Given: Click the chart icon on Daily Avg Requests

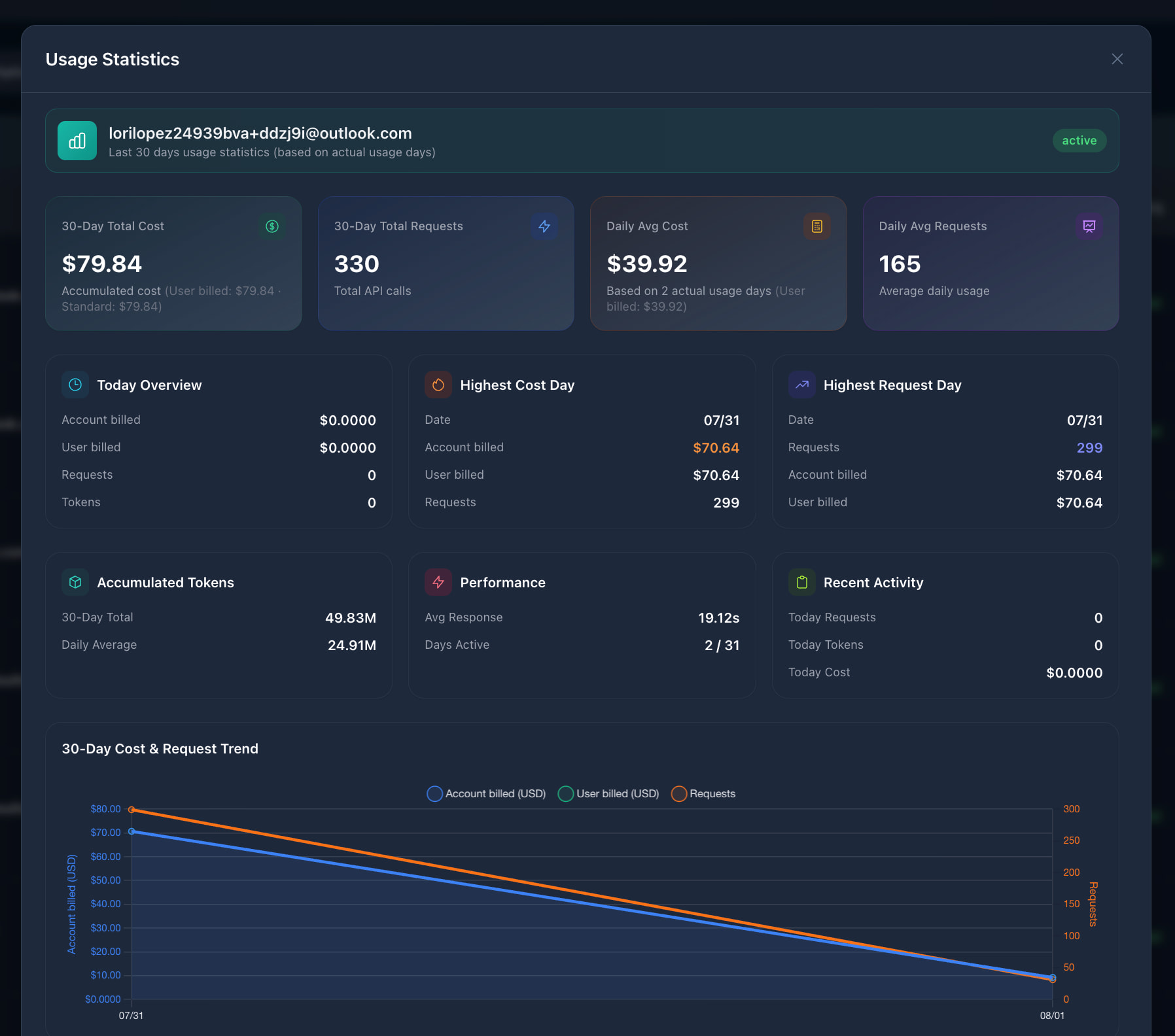Looking at the screenshot, I should point(1089,226).
